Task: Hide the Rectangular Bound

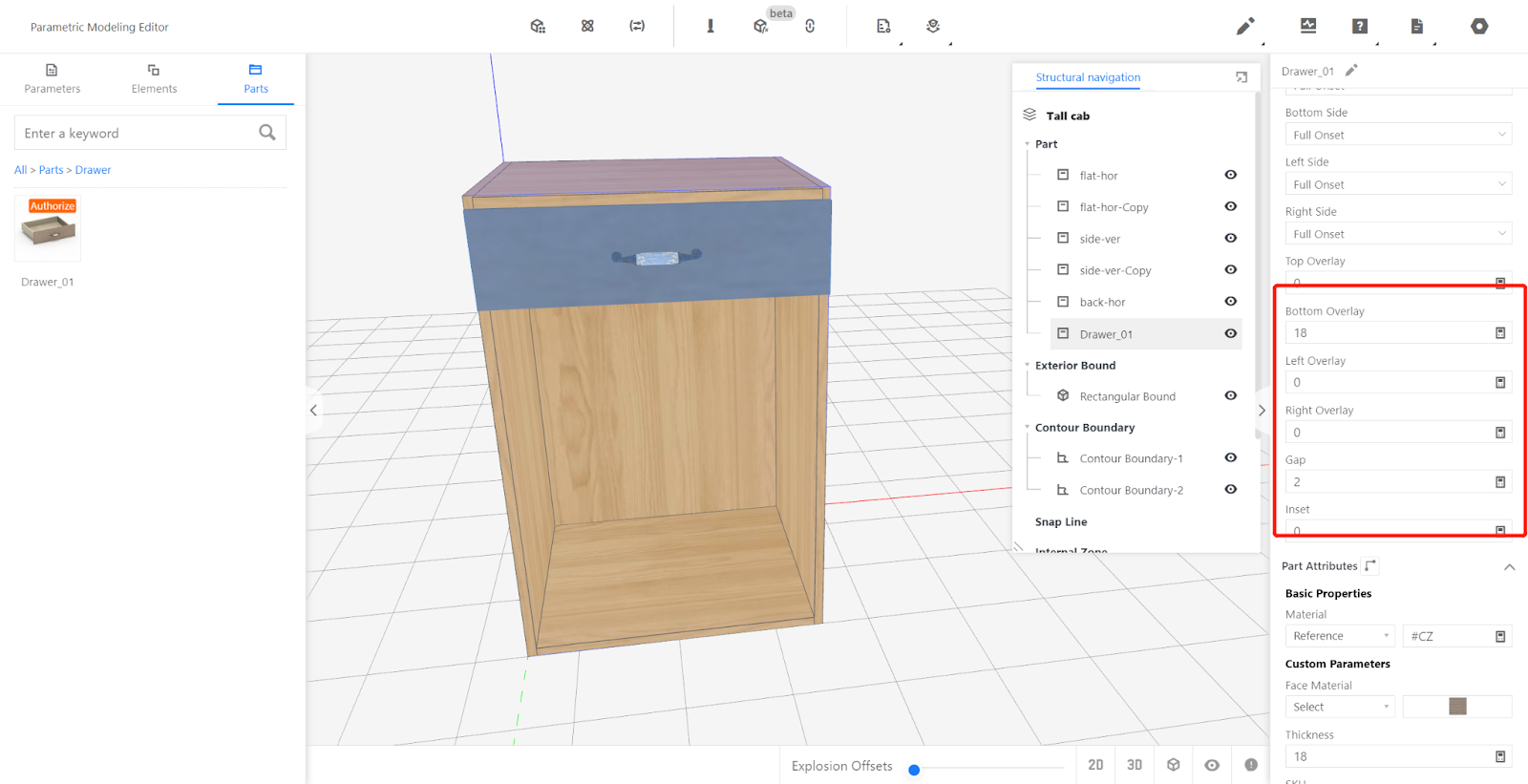Action: point(1231,396)
